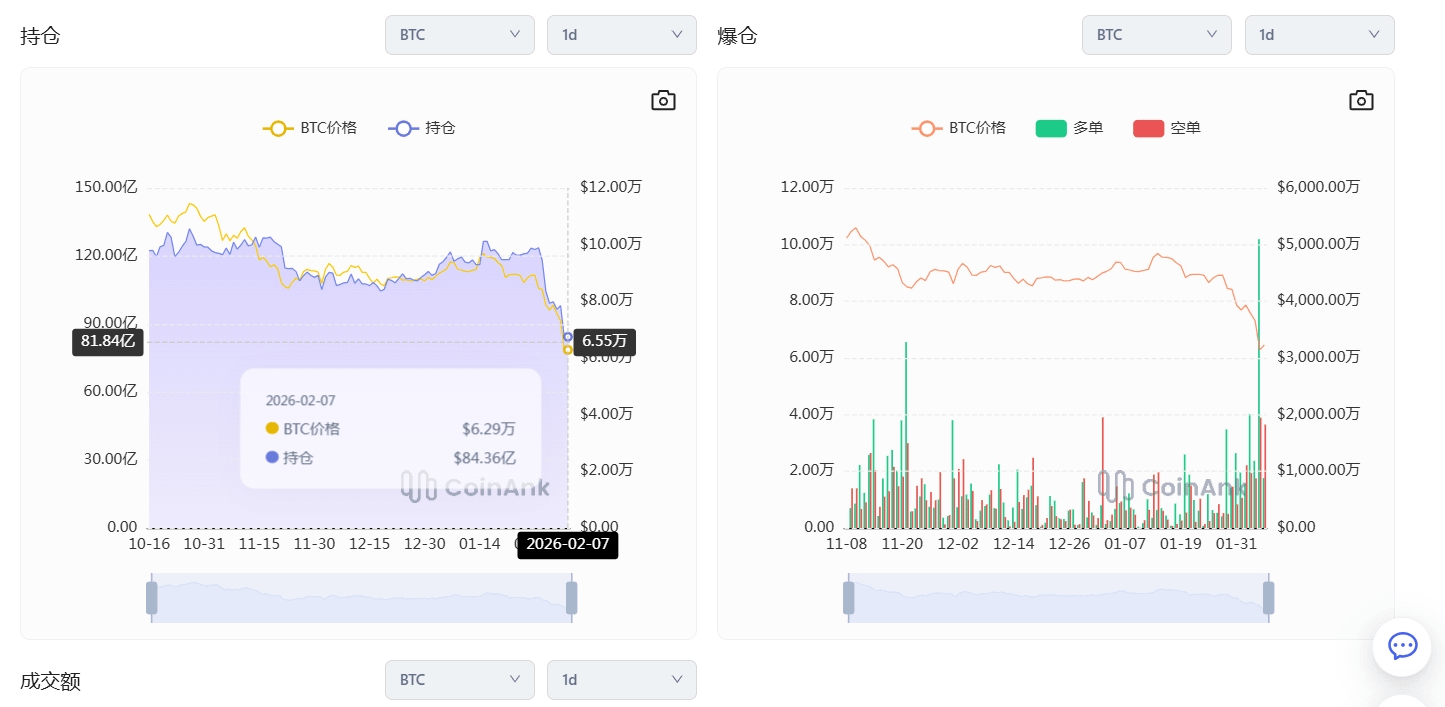Toggle the BTC价格 series in the 持仓 legend
This screenshot has width=1445, height=707.
pyautogui.click(x=310, y=128)
